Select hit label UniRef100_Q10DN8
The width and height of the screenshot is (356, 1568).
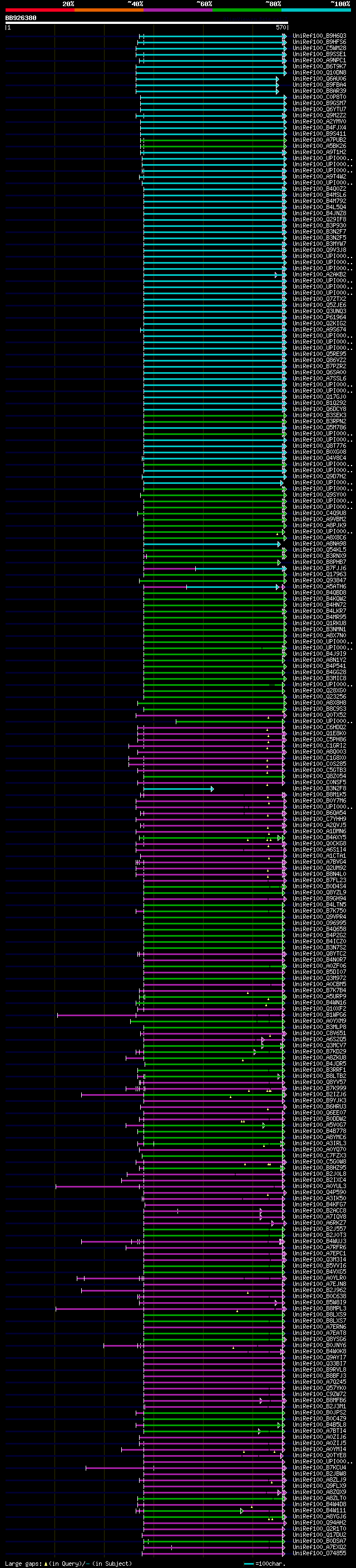pyautogui.click(x=319, y=72)
